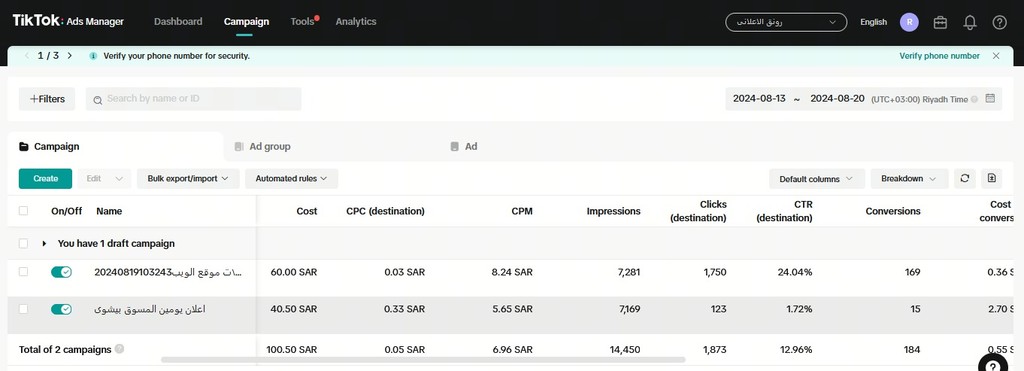Click the Ad group tab icon
The height and width of the screenshot is (371, 1024).
[x=239, y=146]
